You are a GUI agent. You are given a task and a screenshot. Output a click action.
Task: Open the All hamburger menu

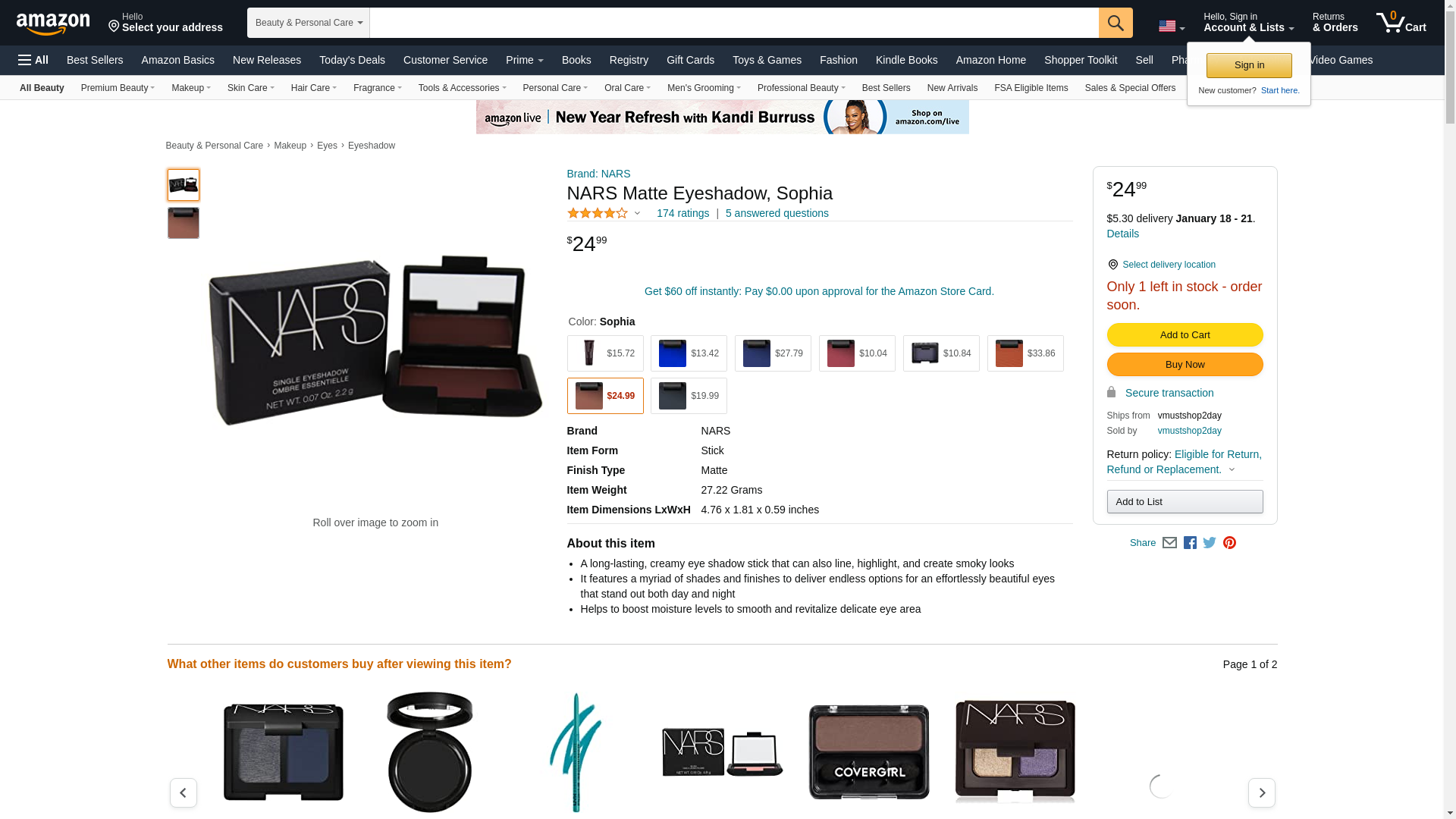click(x=33, y=60)
